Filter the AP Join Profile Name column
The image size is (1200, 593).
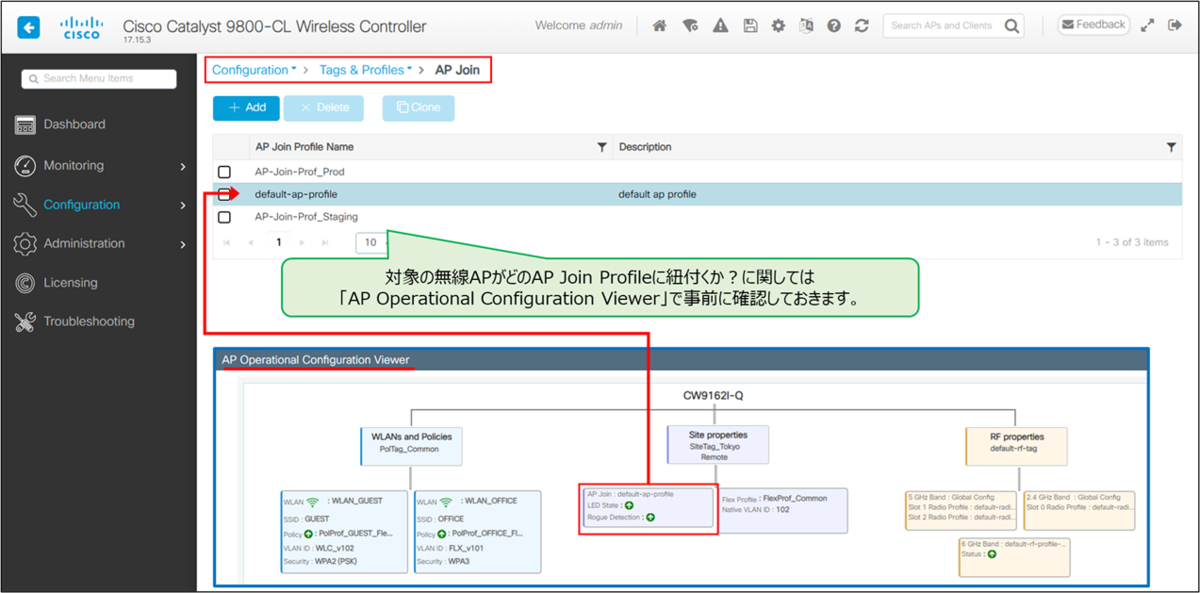point(602,147)
